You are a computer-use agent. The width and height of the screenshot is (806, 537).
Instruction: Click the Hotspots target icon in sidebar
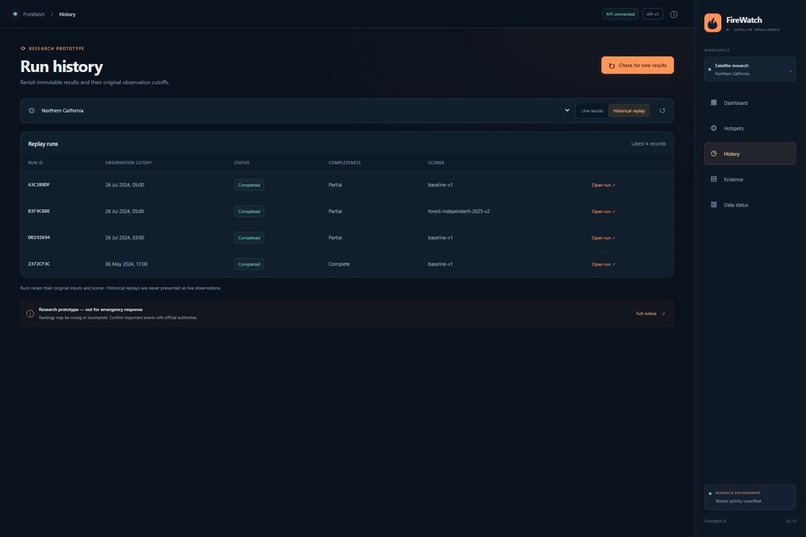(713, 128)
